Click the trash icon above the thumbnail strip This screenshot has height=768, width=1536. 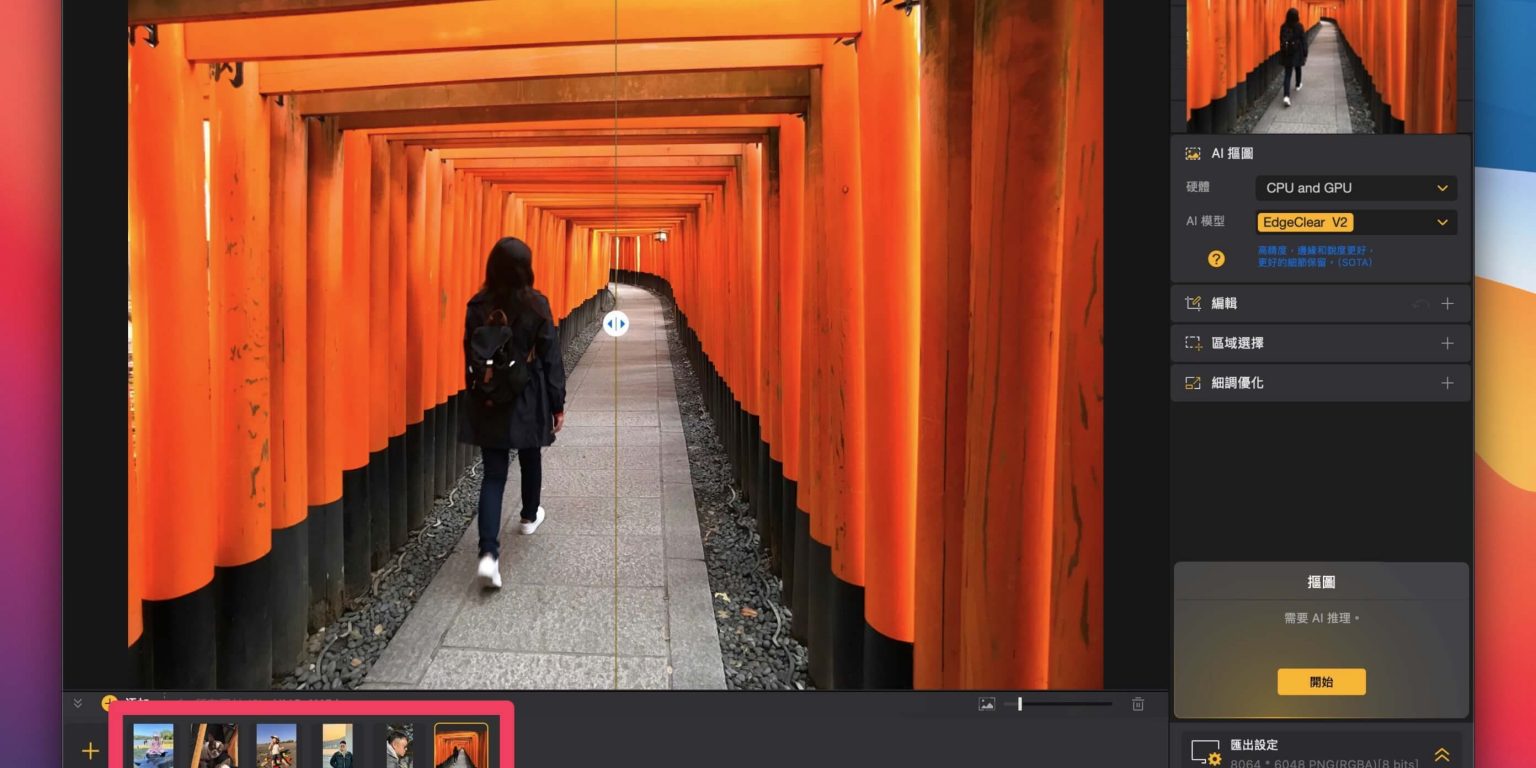click(x=1138, y=704)
